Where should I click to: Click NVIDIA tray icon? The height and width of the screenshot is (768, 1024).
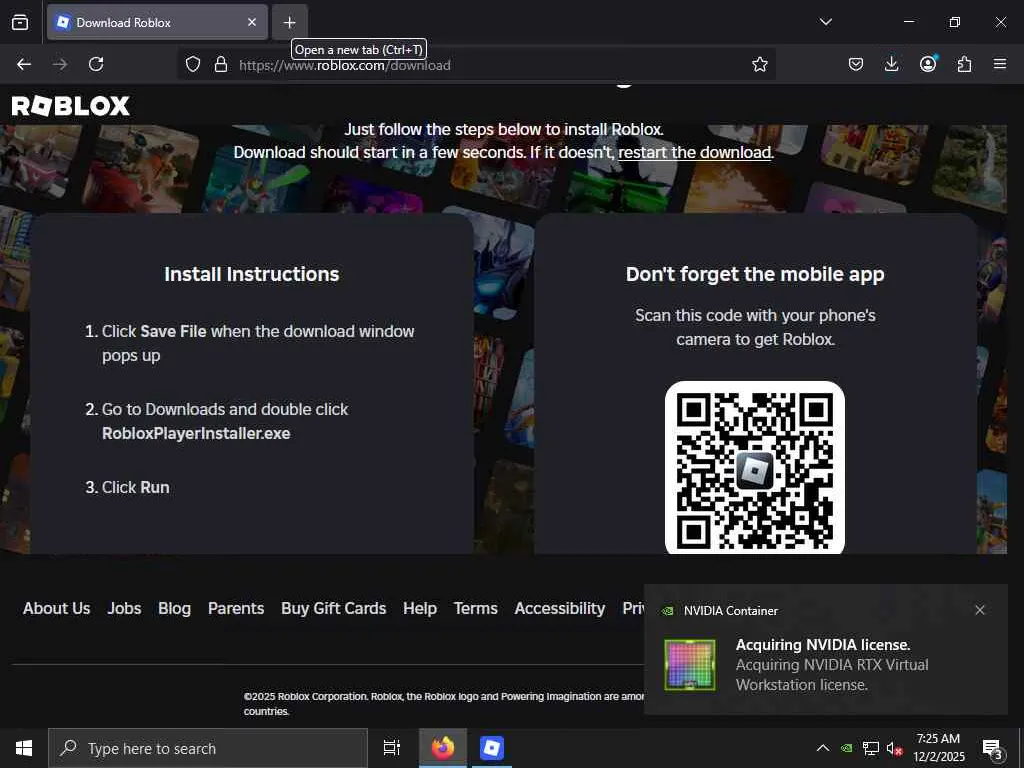846,748
